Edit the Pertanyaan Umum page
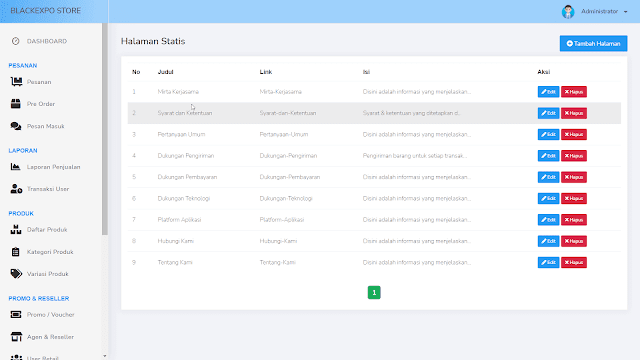Screen dimensions: 640x360 pyautogui.click(x=548, y=134)
